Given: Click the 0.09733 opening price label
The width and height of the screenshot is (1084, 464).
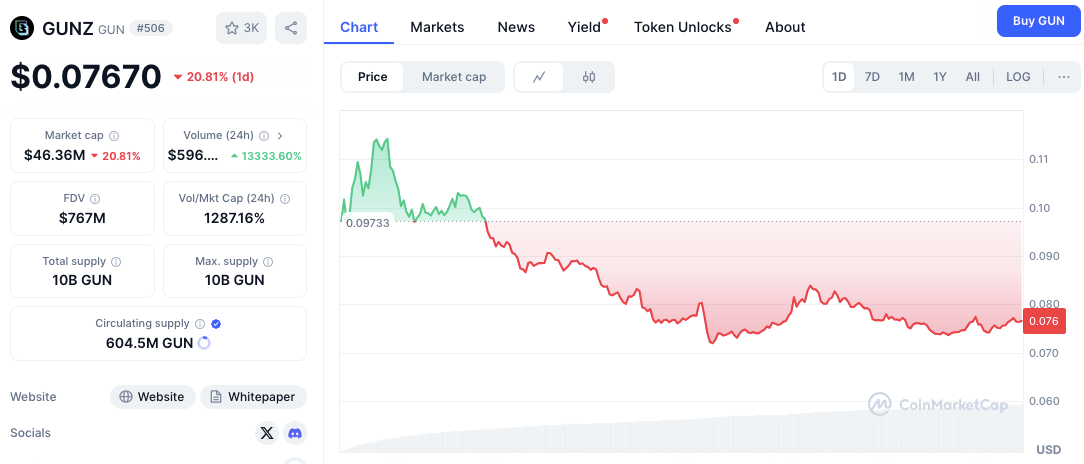Looking at the screenshot, I should click(x=368, y=223).
